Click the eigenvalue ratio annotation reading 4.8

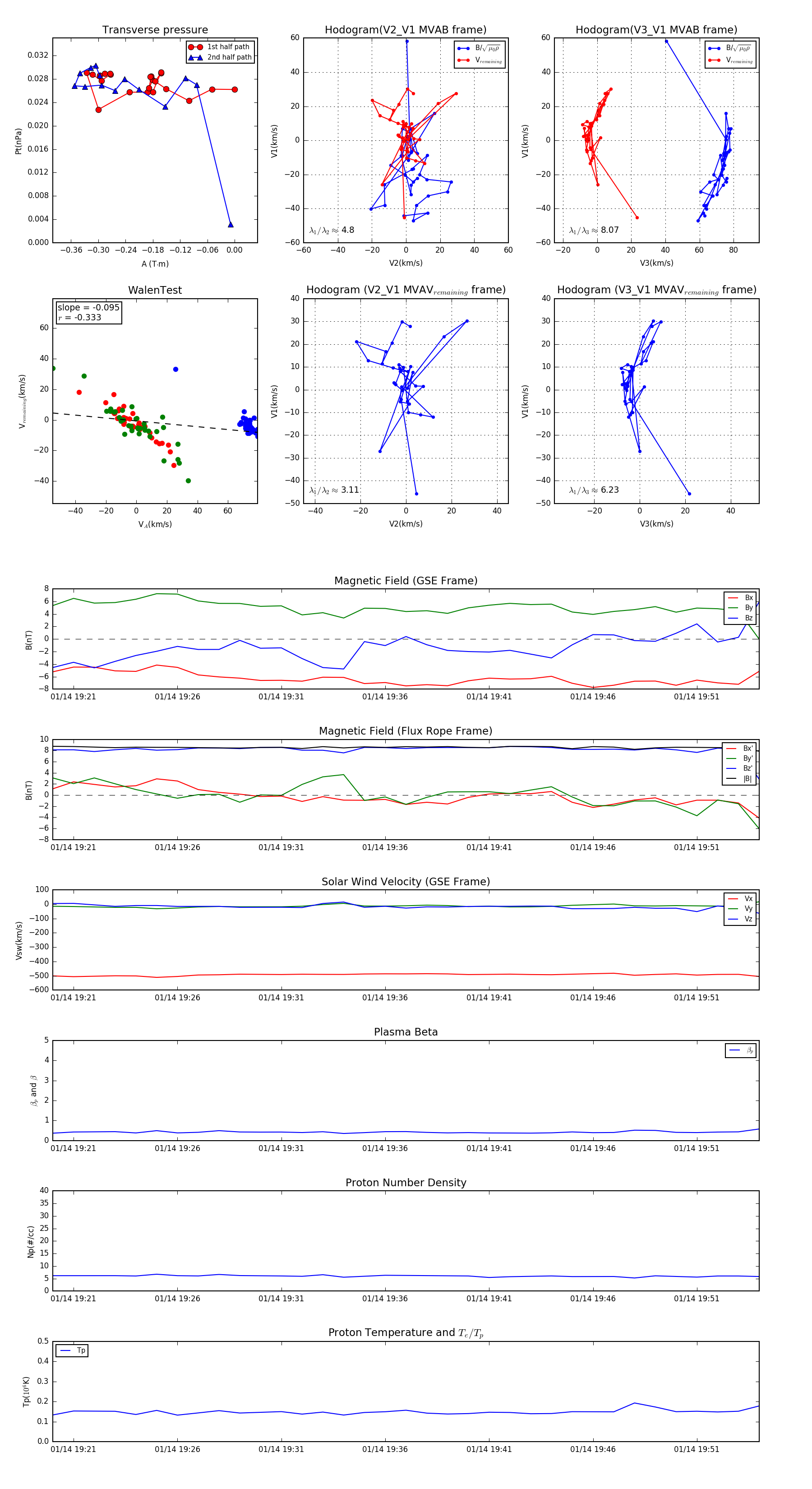click(332, 230)
